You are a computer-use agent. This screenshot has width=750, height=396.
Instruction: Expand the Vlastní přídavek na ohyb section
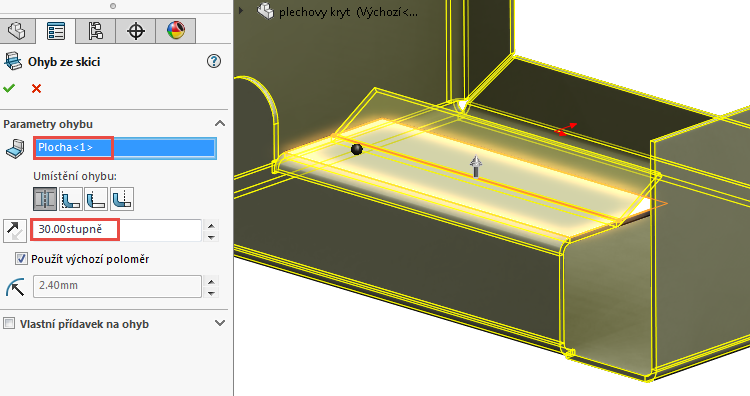pyautogui.click(x=220, y=323)
